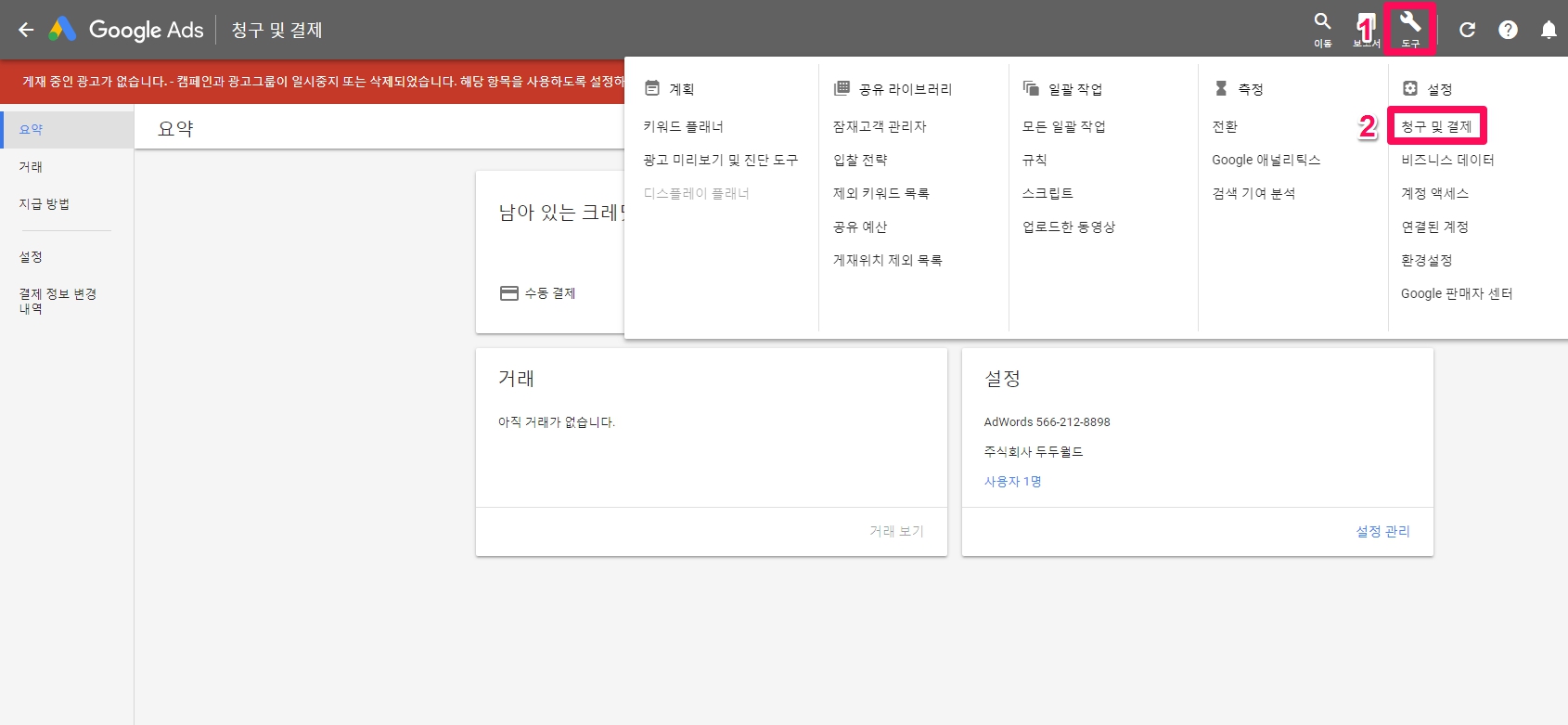The image size is (1568, 725).
Task: Open the help question mark icon
Action: pyautogui.click(x=1509, y=30)
